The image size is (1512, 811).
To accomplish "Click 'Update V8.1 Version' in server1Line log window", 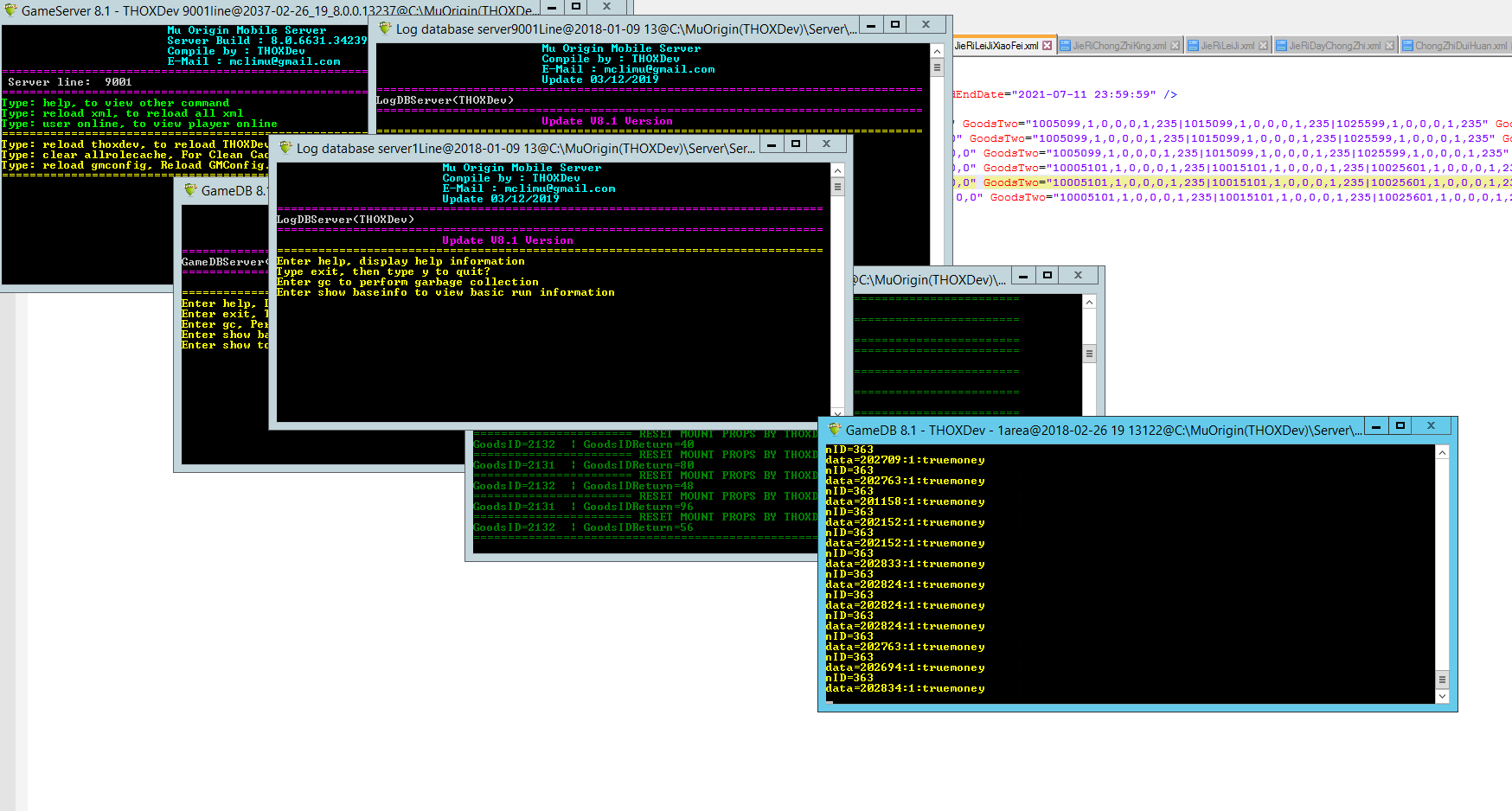I will 508,240.
